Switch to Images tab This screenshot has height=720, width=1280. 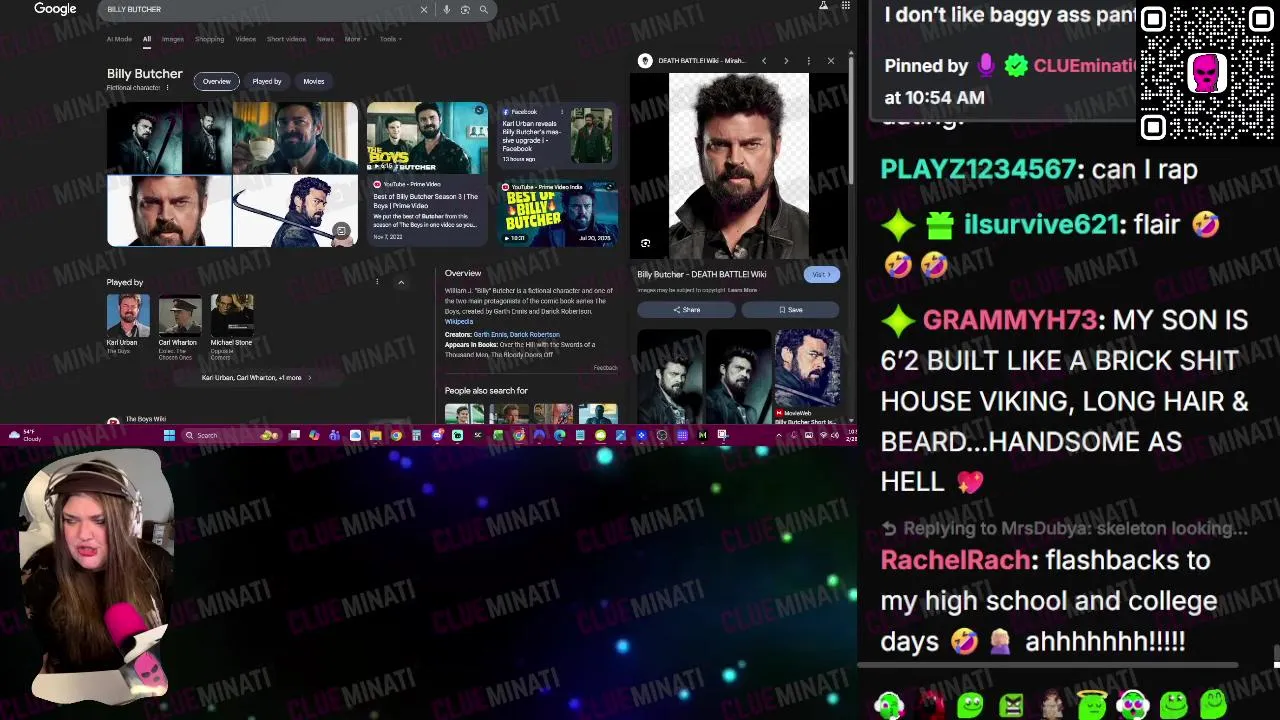(173, 39)
